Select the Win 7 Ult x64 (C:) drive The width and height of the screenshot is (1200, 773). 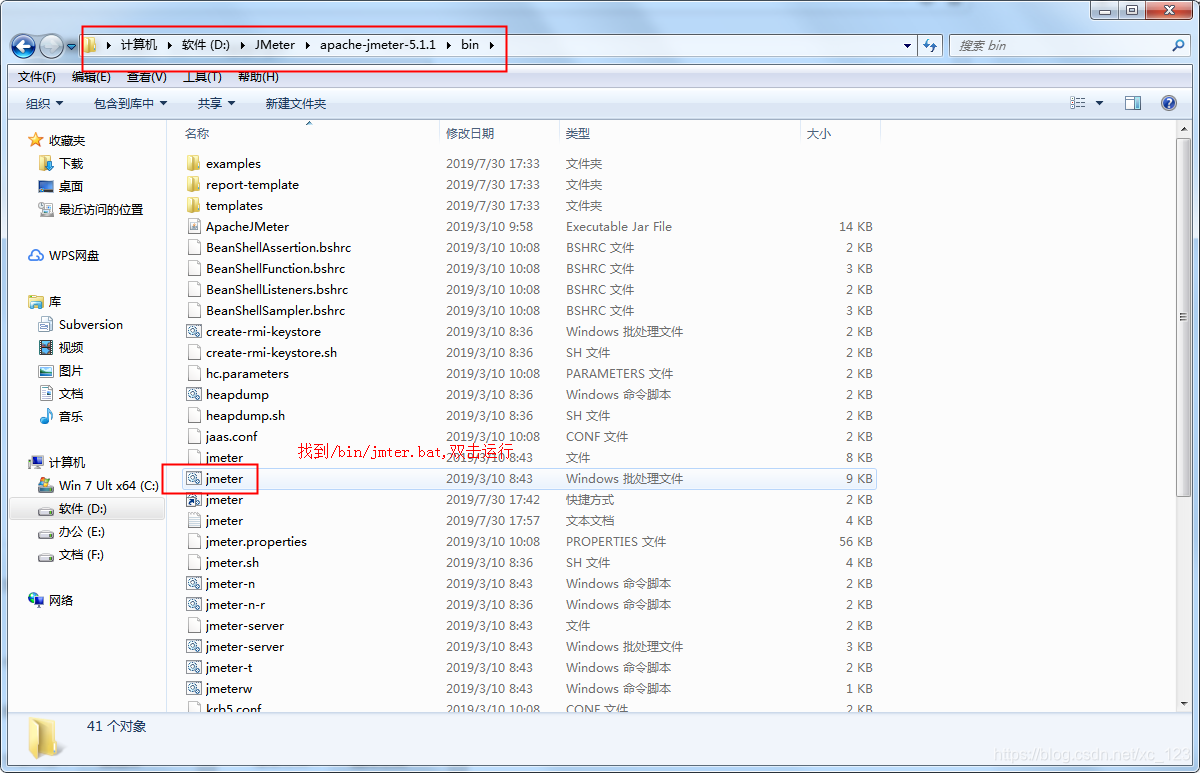pyautogui.click(x=108, y=485)
